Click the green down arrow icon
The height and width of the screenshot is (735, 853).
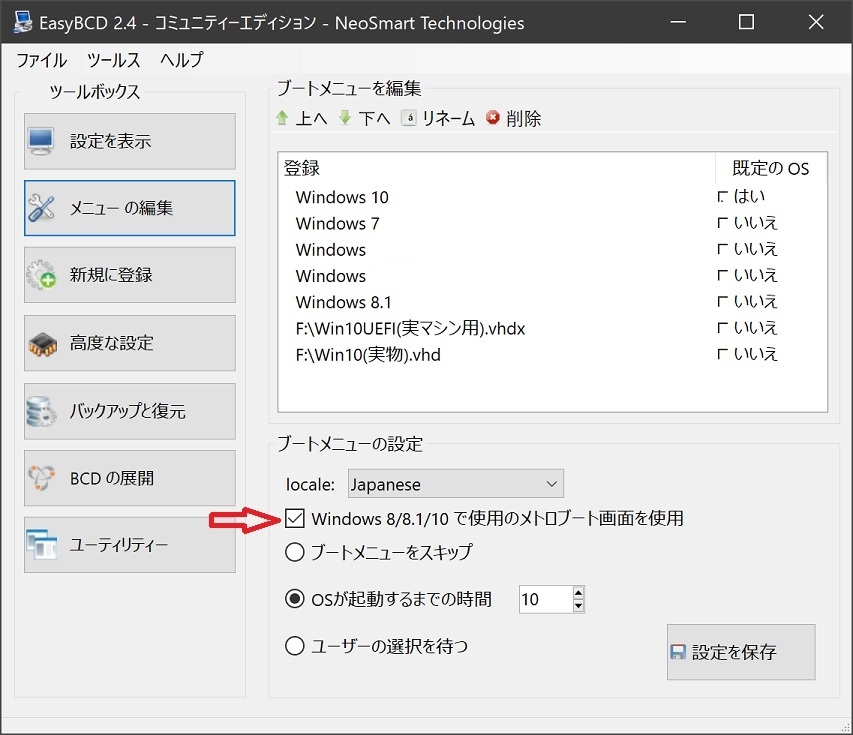[x=345, y=118]
